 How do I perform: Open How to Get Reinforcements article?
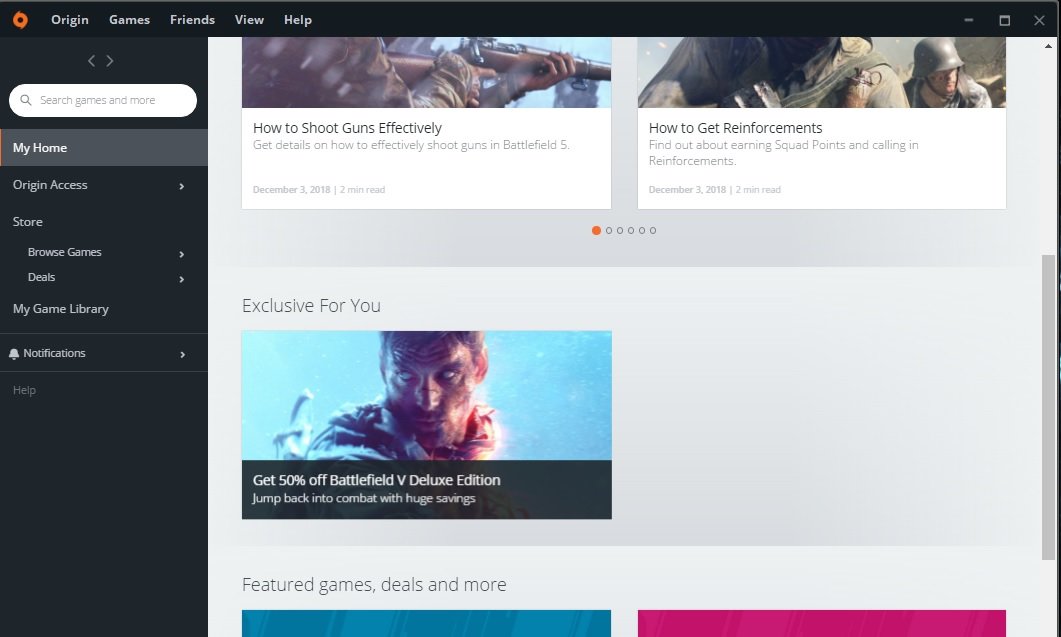[x=736, y=128]
